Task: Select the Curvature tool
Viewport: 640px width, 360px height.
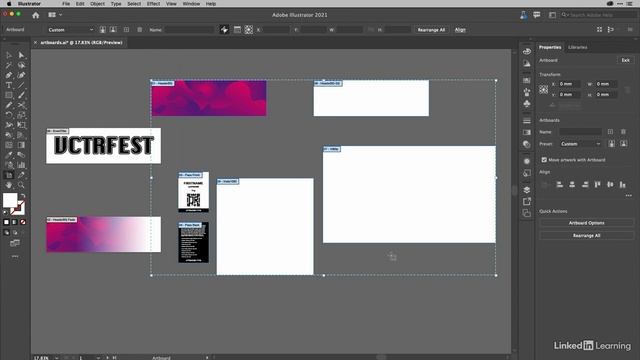Action: 21,75
